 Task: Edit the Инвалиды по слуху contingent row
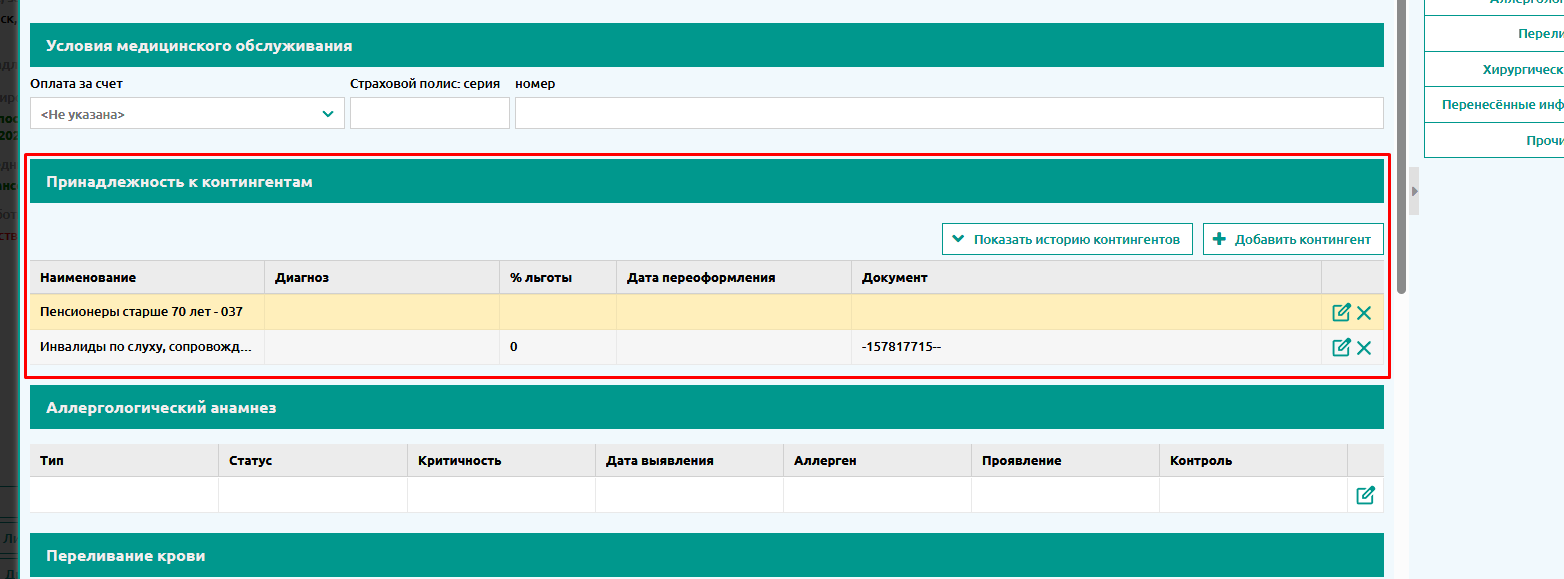[1341, 347]
